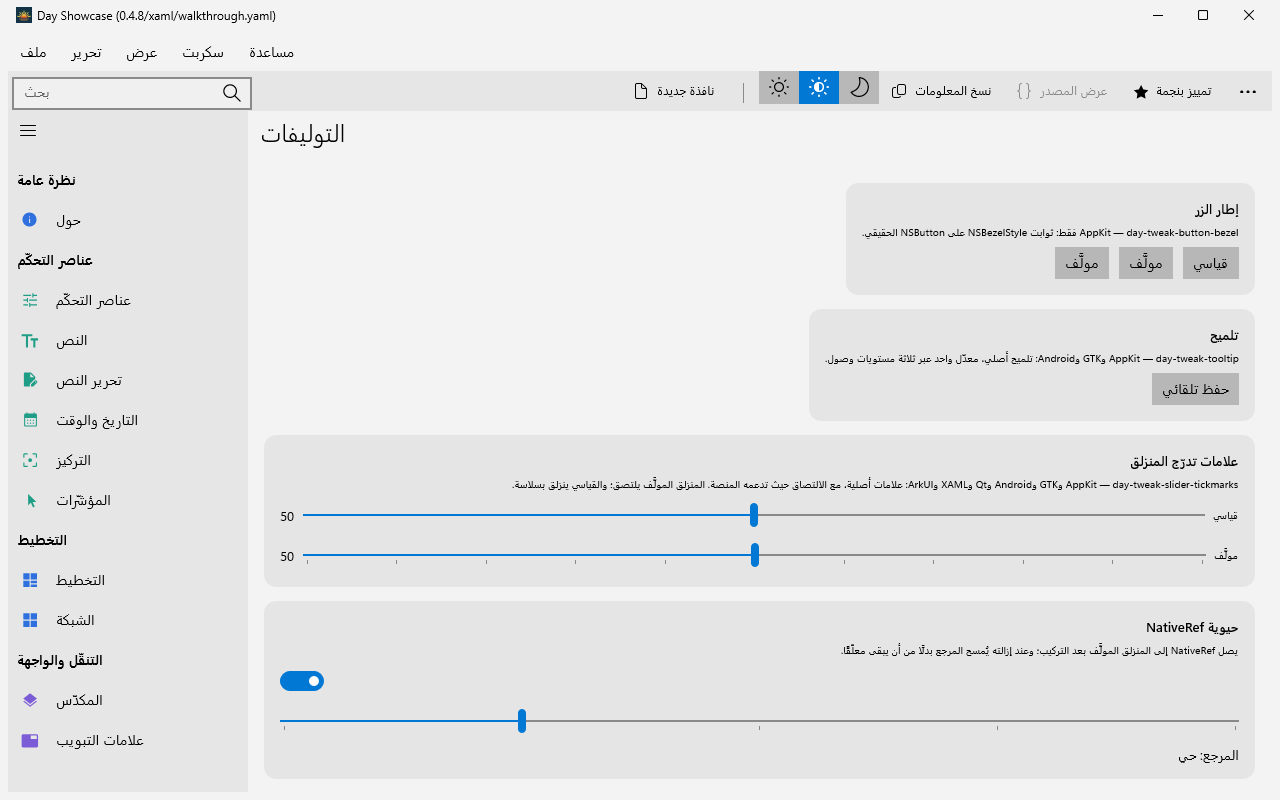Open the ملف menu

click(x=32, y=53)
